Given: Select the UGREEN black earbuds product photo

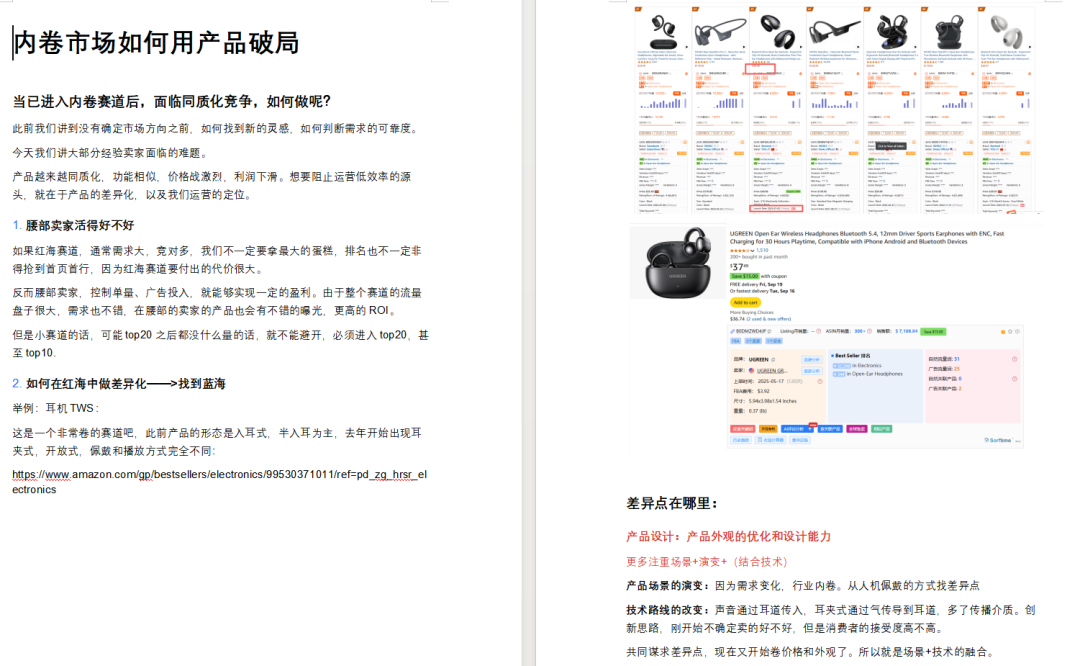Looking at the screenshot, I should point(678,264).
